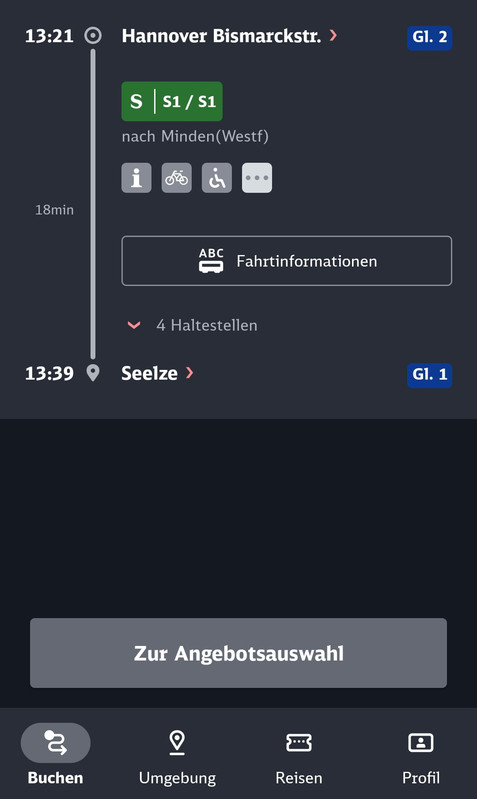The image size is (477, 799).
Task: Tap the Gl. 2 platform badge
Action: (x=430, y=37)
